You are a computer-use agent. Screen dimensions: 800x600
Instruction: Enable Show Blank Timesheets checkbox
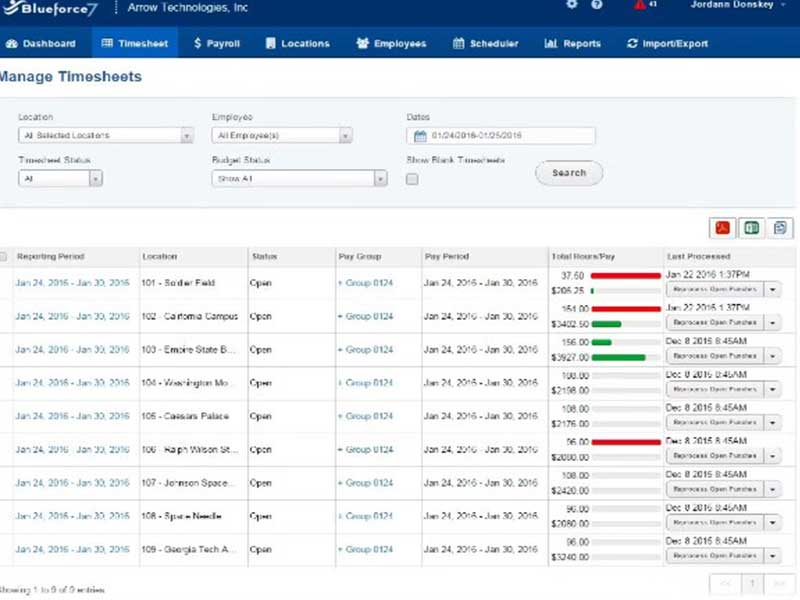(x=412, y=179)
